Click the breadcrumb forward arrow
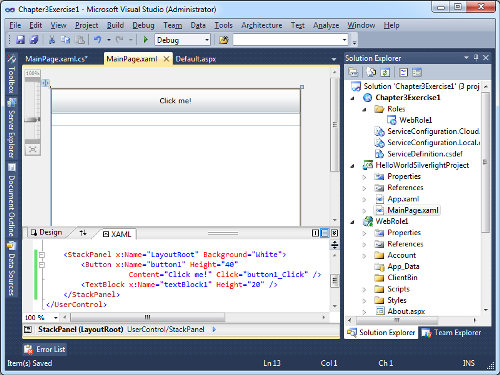This screenshot has width=500, height=375. (214, 330)
